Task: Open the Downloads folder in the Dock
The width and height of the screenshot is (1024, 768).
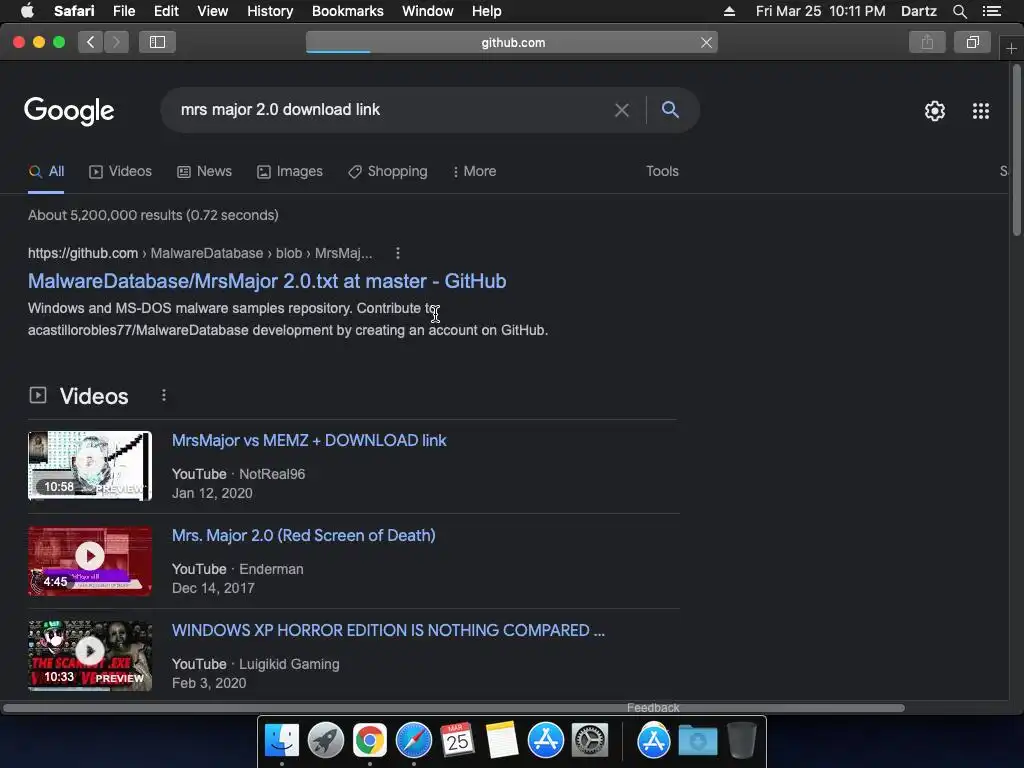Action: [697, 741]
